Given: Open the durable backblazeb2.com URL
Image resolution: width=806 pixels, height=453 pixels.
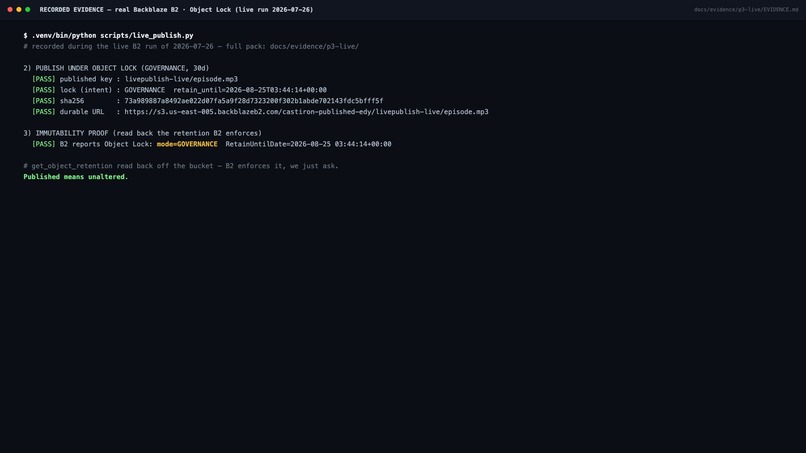Looking at the screenshot, I should coord(306,112).
